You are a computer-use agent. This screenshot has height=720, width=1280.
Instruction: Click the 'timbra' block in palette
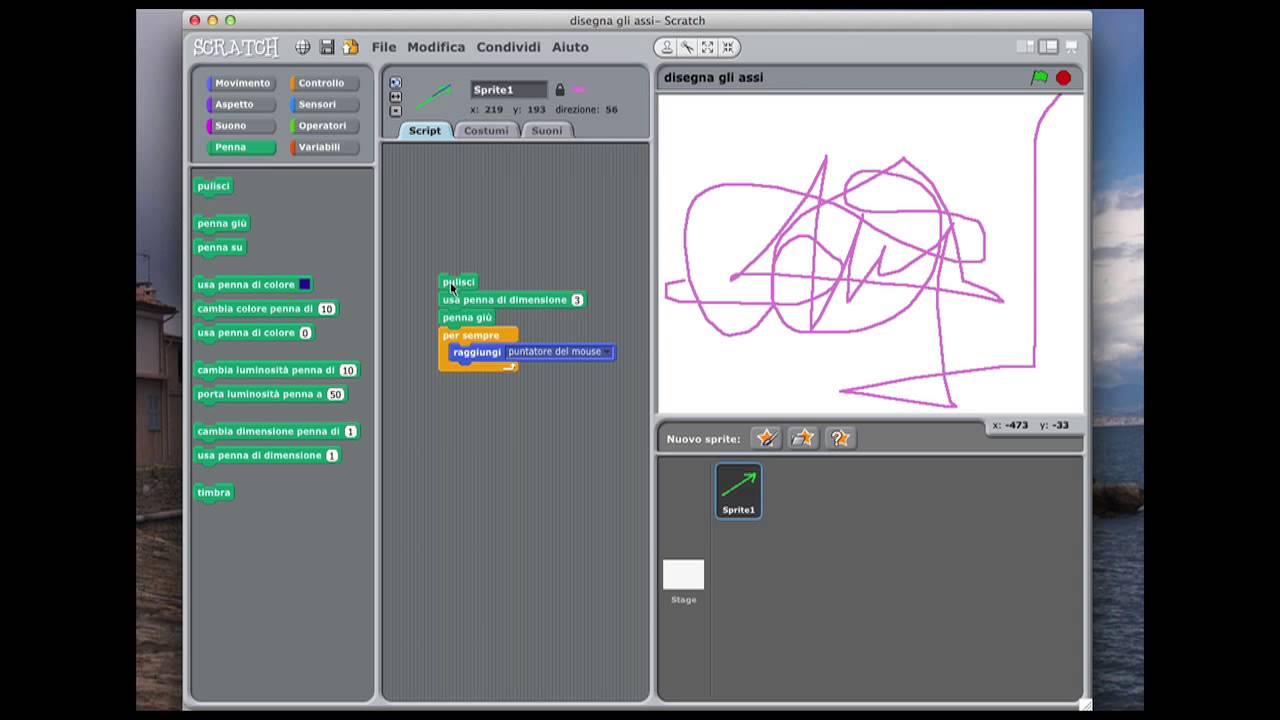[214, 493]
